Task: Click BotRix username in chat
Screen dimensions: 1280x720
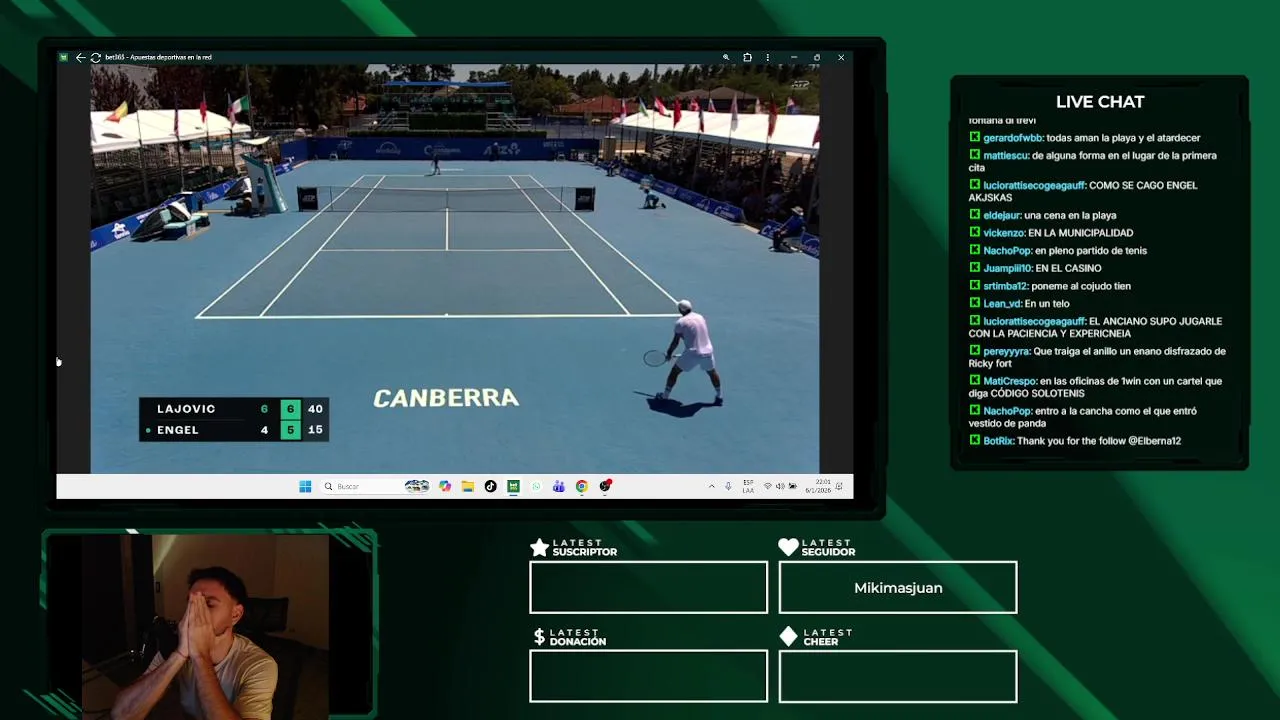Action: coord(998,441)
